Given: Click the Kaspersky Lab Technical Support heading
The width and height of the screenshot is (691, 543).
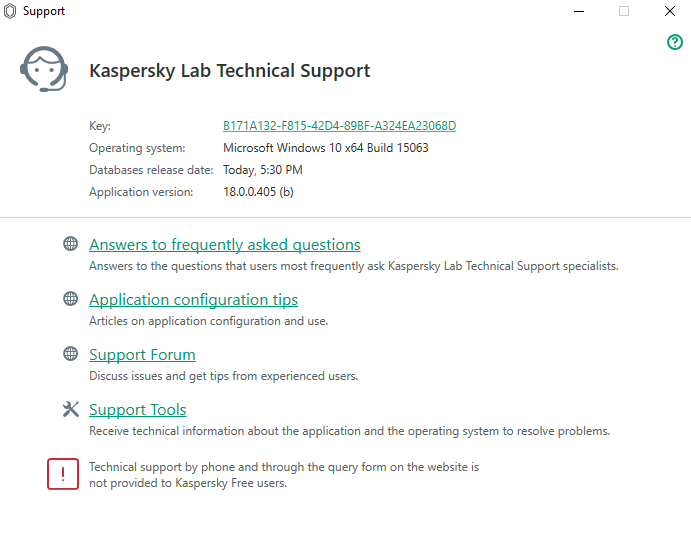Looking at the screenshot, I should [230, 71].
